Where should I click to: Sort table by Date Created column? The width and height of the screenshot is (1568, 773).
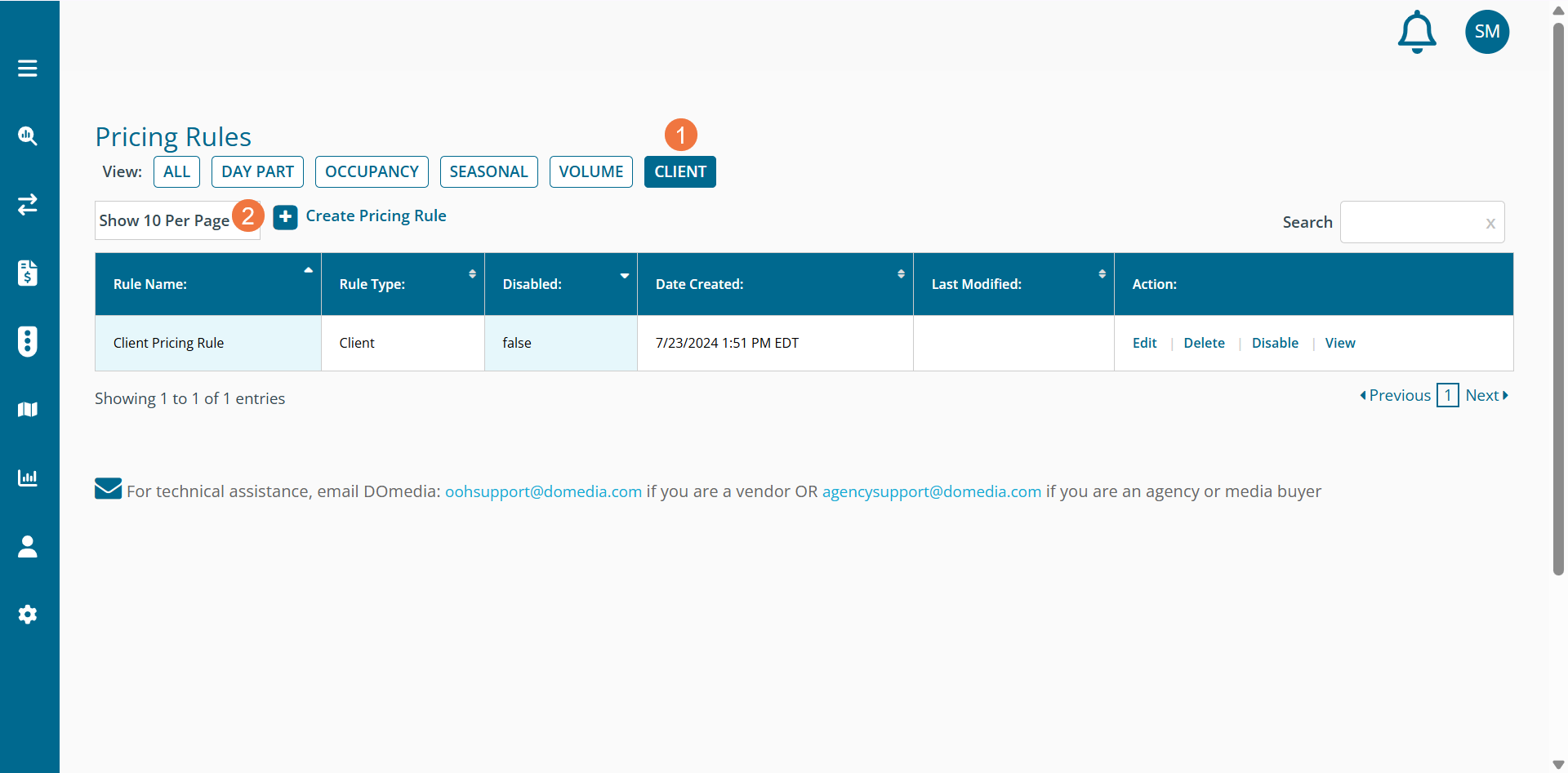[x=774, y=284]
